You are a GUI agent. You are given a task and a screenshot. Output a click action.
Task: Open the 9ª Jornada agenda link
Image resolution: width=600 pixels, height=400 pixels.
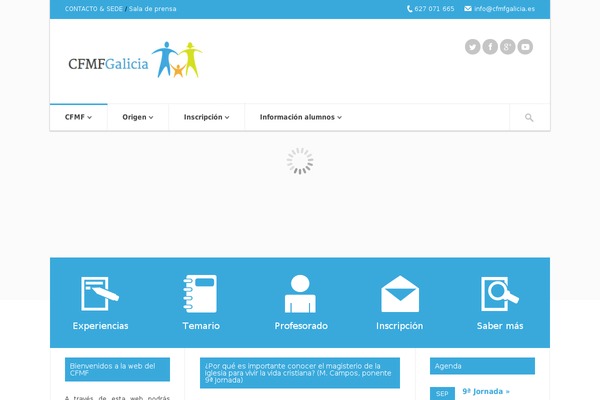486,391
